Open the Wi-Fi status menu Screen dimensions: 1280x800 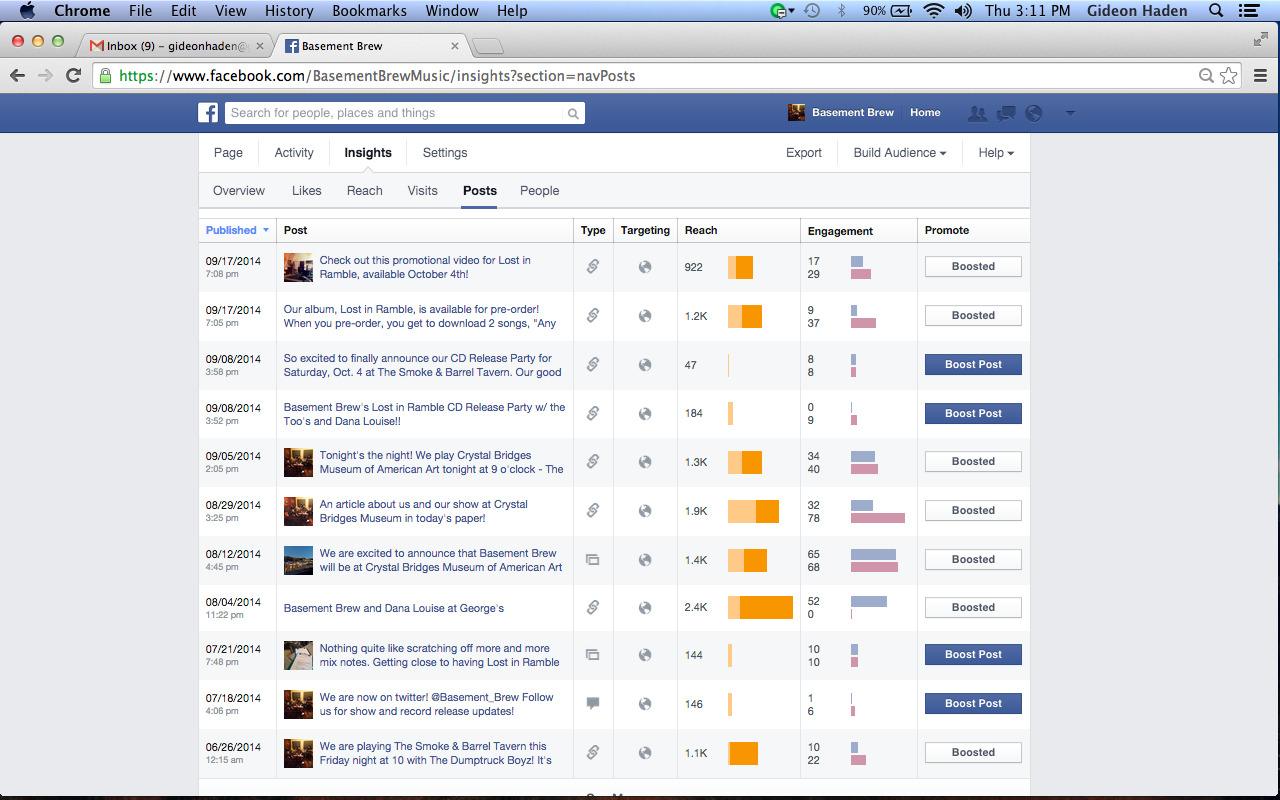(934, 11)
